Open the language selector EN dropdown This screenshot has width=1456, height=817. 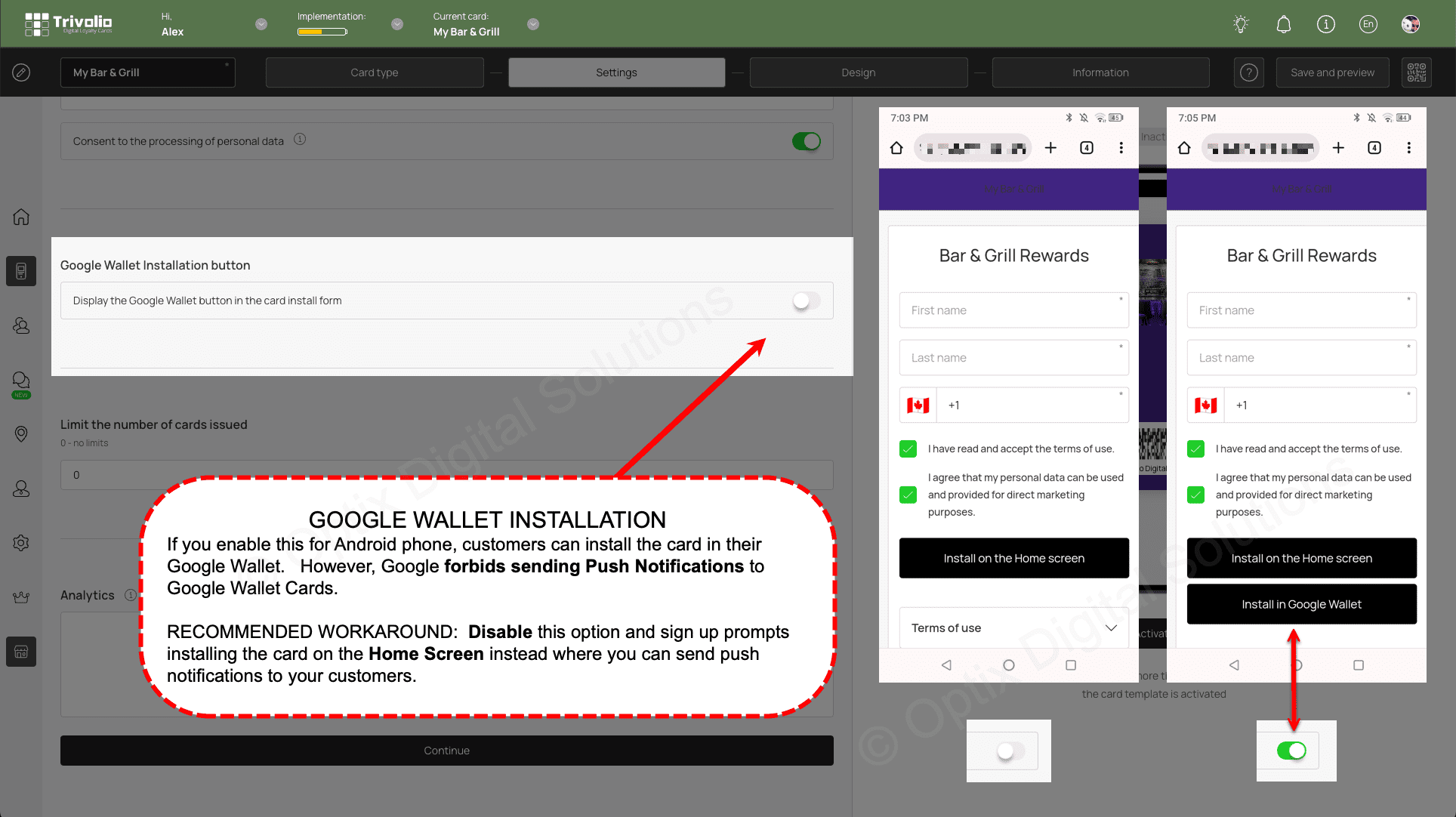click(x=1371, y=24)
